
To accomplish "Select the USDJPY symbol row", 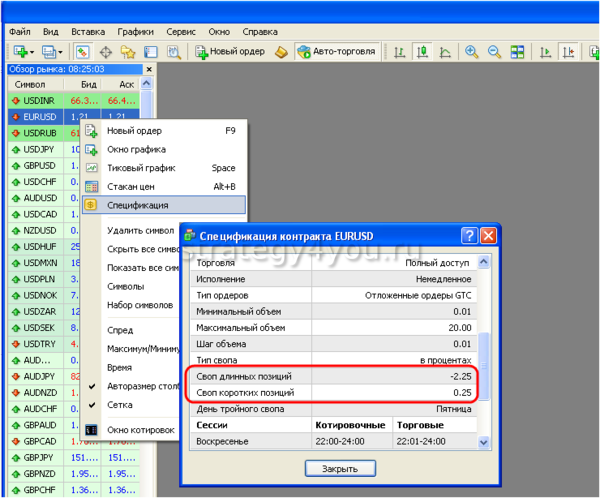I will click(39, 149).
